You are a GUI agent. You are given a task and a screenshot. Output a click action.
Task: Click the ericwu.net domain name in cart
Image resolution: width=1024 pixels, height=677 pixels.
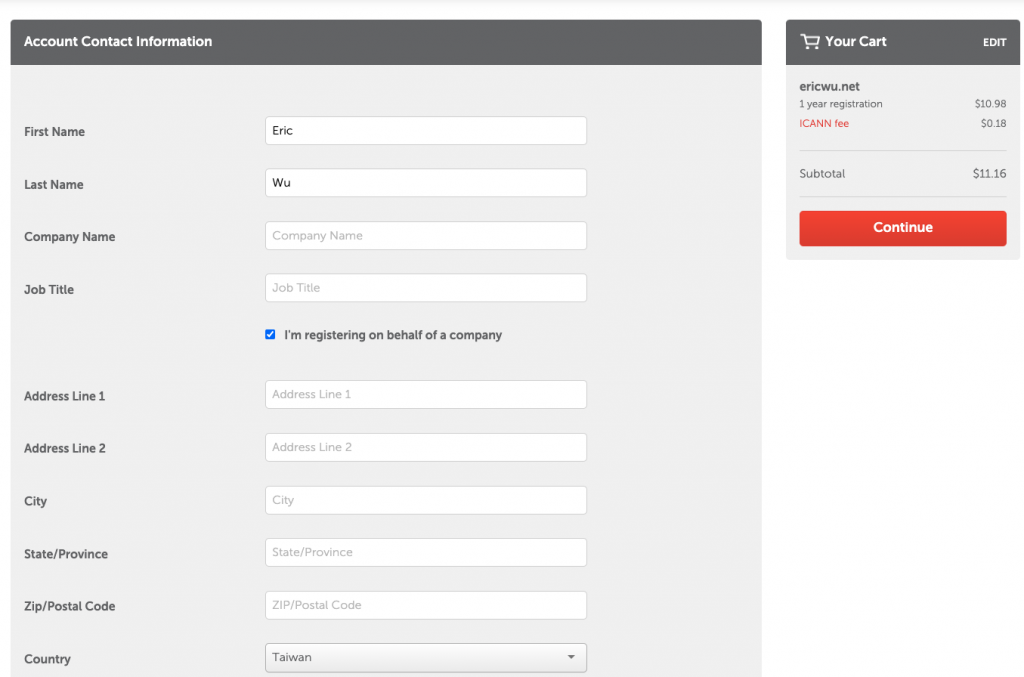(829, 86)
